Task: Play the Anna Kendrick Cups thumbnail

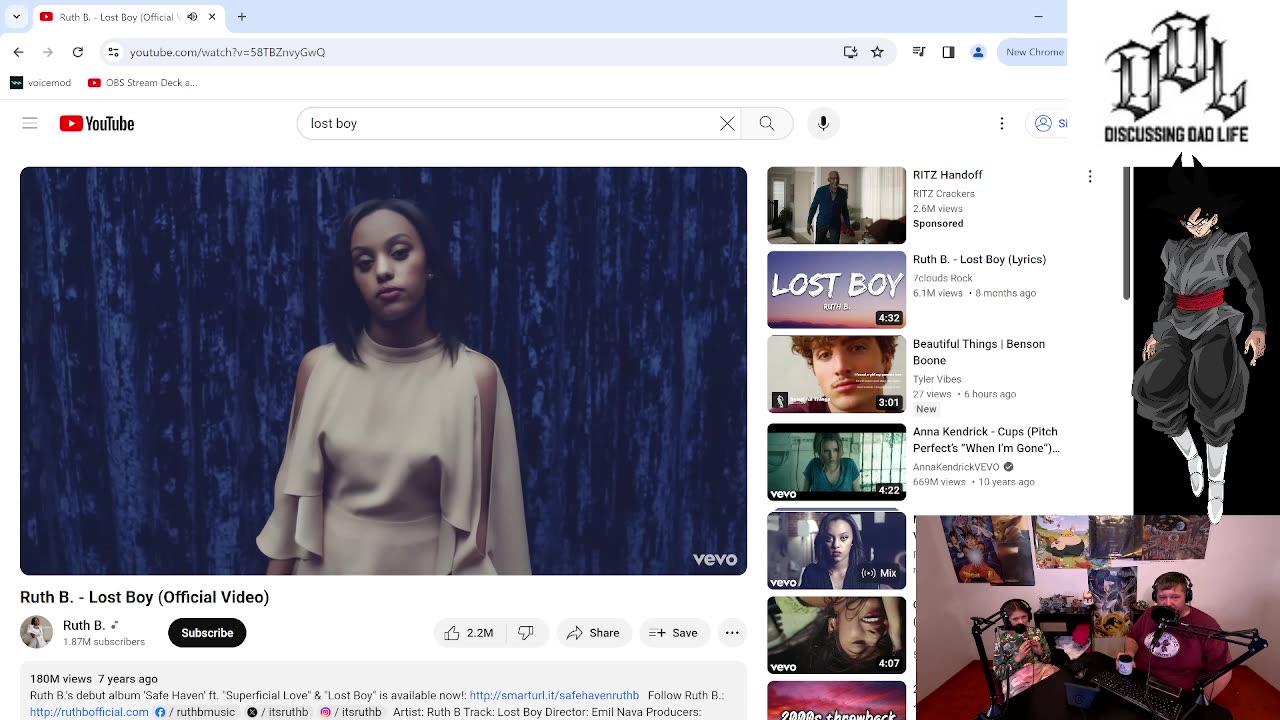Action: pos(836,462)
